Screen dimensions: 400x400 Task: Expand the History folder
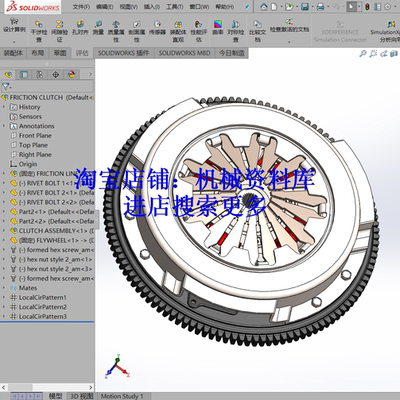click(4, 107)
